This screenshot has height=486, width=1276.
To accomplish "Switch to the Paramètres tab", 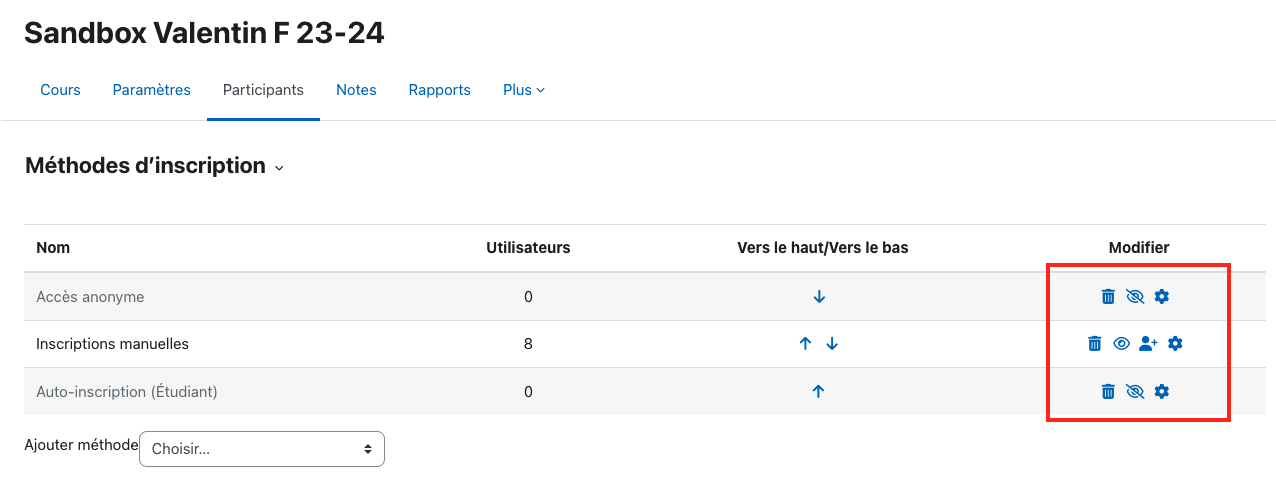I will pos(152,90).
